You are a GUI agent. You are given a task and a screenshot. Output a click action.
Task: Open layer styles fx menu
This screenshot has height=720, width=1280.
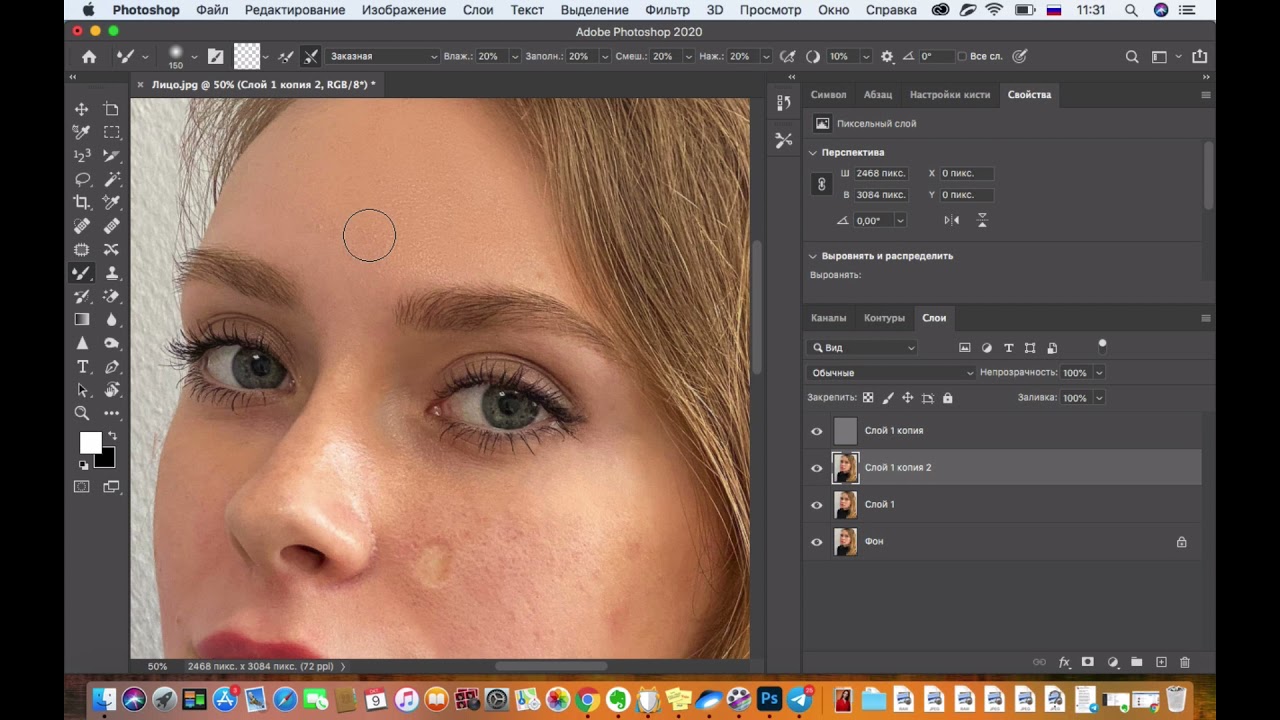(x=1064, y=662)
